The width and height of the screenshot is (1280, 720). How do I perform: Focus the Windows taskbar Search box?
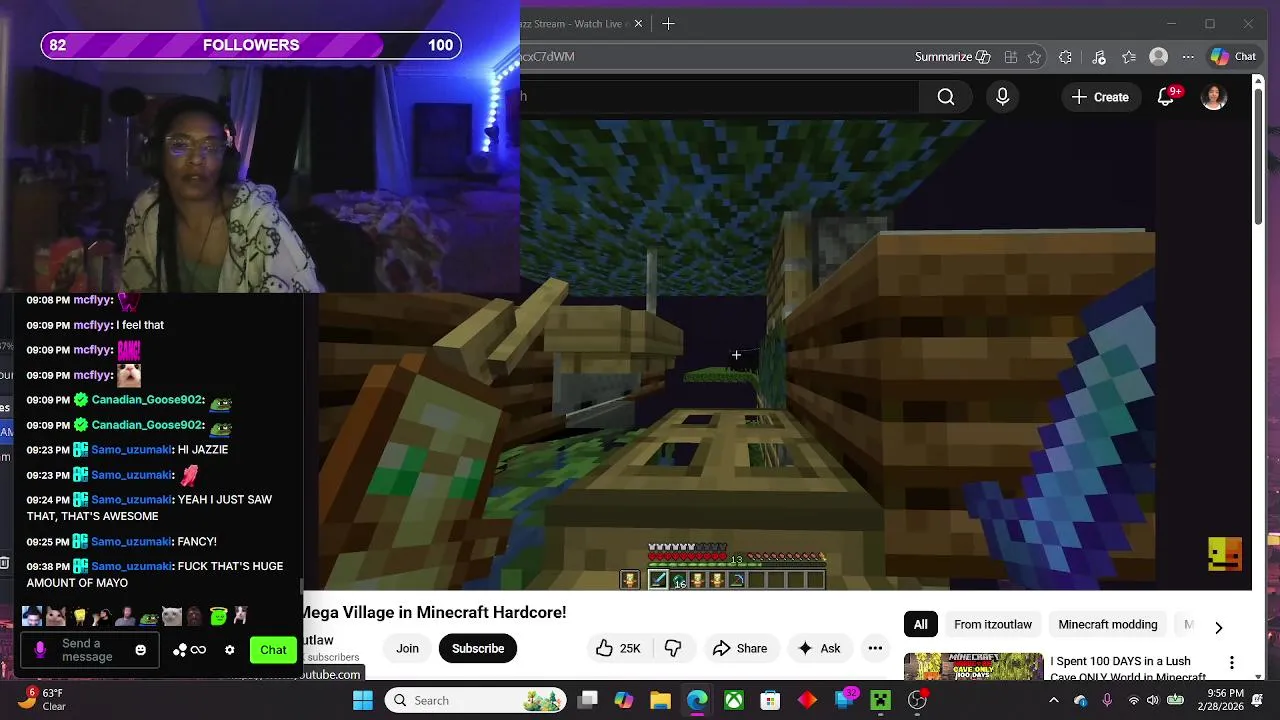pyautogui.click(x=475, y=700)
